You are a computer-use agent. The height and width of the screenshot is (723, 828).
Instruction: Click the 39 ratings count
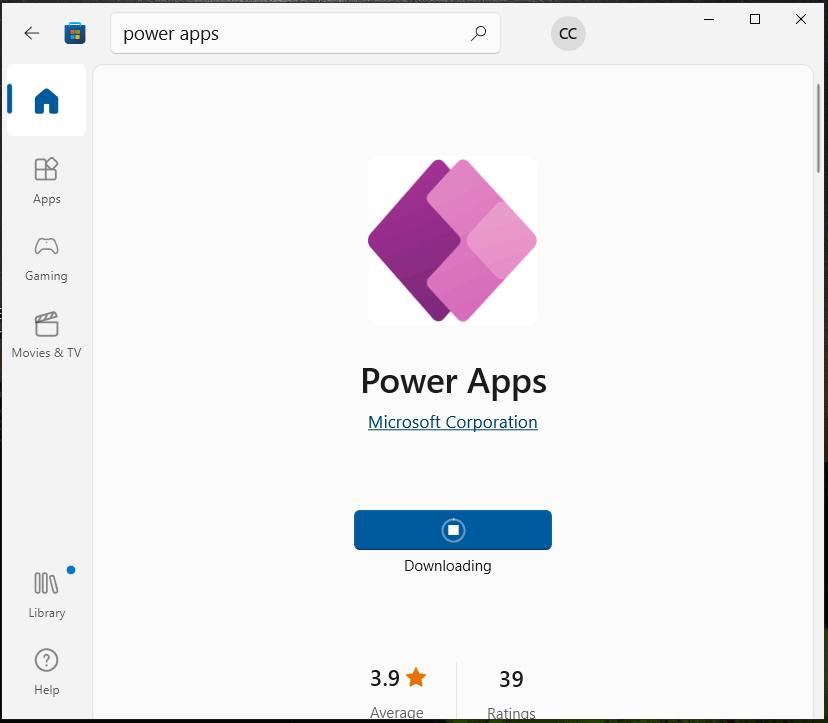[x=511, y=679]
